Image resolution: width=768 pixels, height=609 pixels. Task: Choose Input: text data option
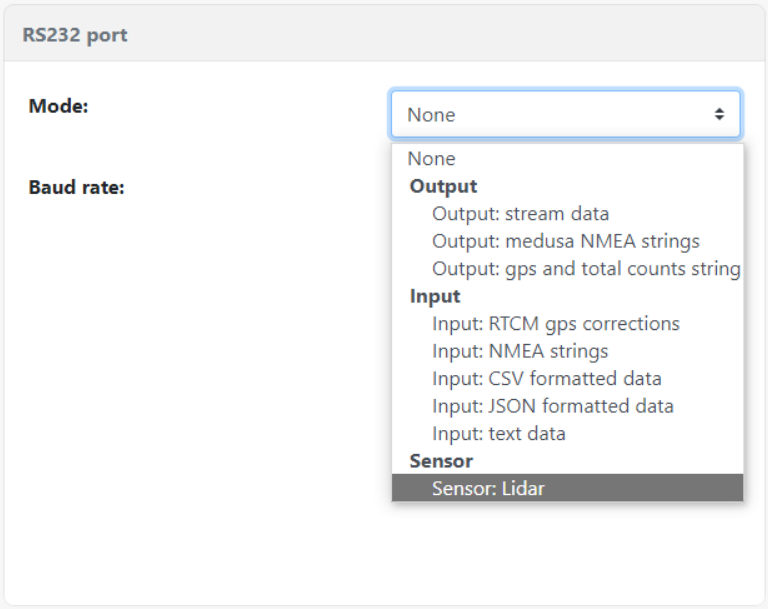(x=498, y=434)
